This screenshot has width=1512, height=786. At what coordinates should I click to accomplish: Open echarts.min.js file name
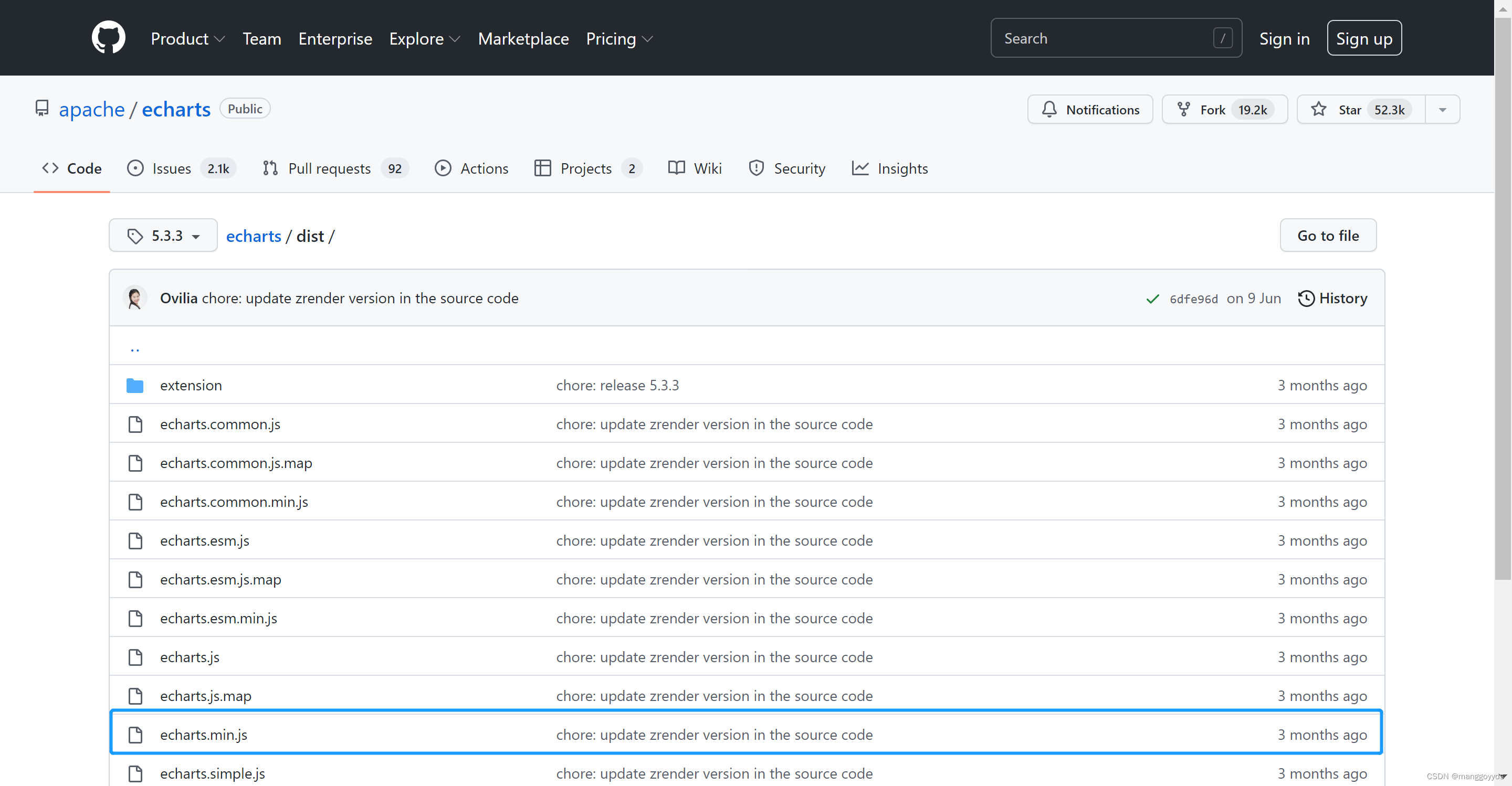click(x=204, y=735)
